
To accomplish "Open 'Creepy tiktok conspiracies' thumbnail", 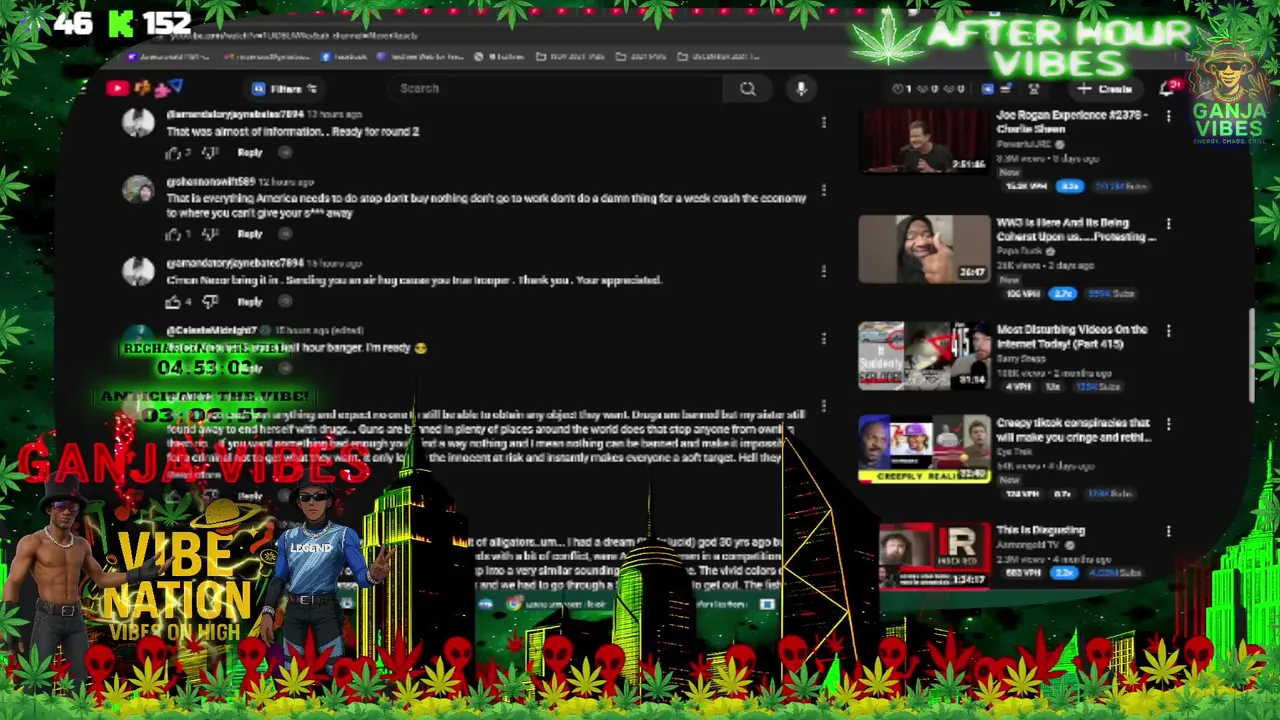I will point(924,449).
